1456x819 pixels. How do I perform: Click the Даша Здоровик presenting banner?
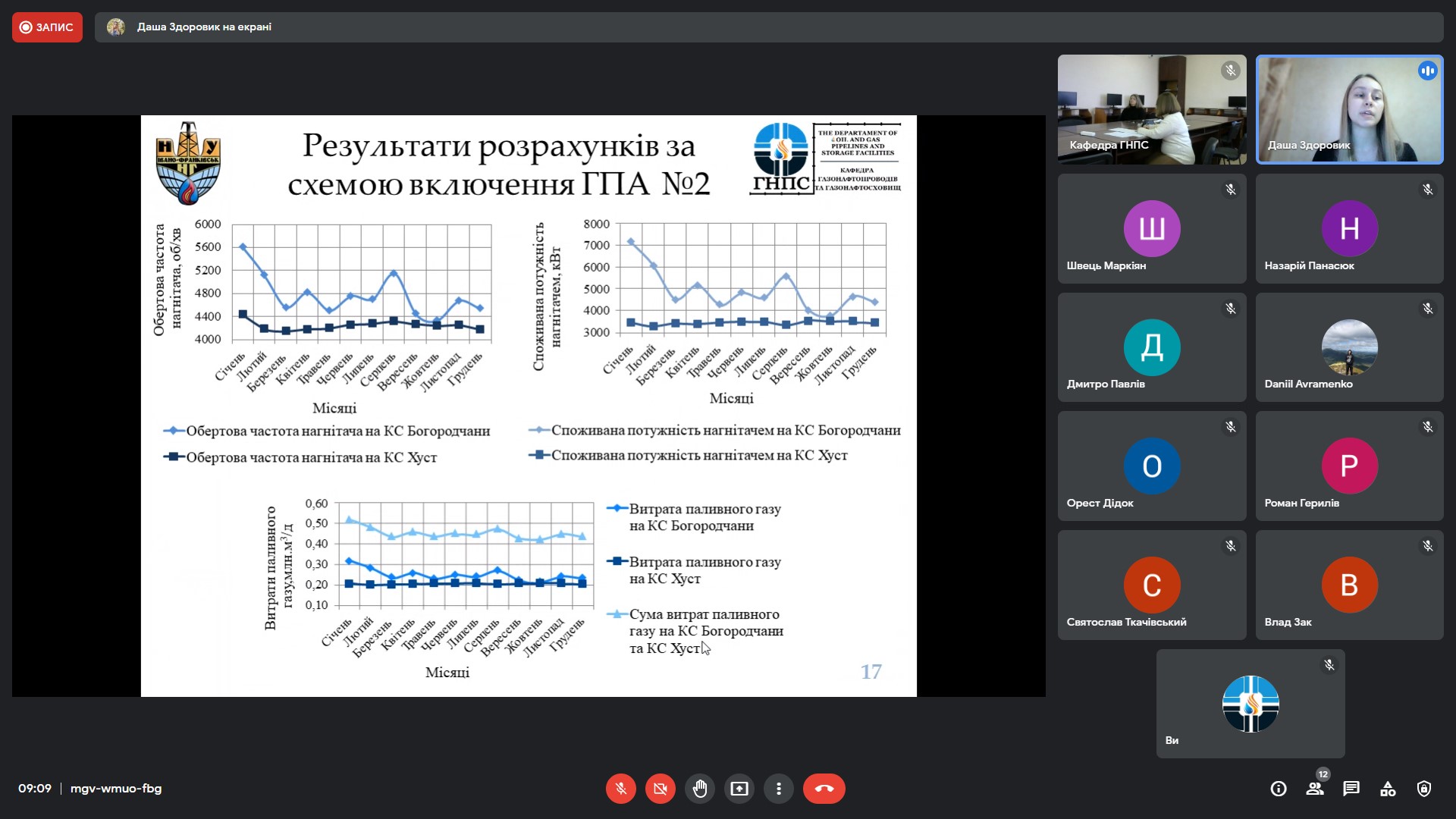coord(203,27)
